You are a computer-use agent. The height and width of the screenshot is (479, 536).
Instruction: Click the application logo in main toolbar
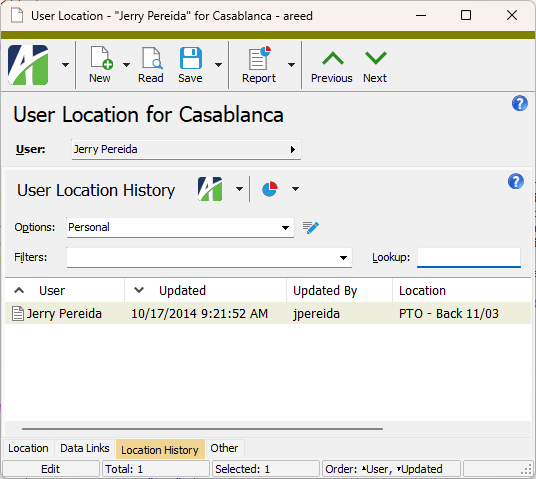(x=28, y=65)
